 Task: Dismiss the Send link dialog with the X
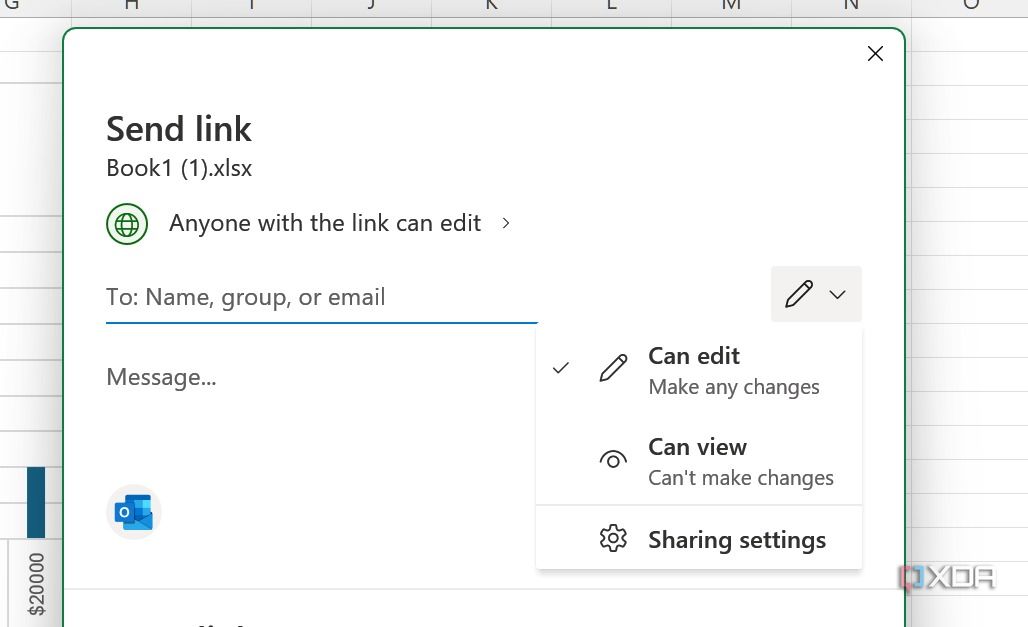point(875,53)
